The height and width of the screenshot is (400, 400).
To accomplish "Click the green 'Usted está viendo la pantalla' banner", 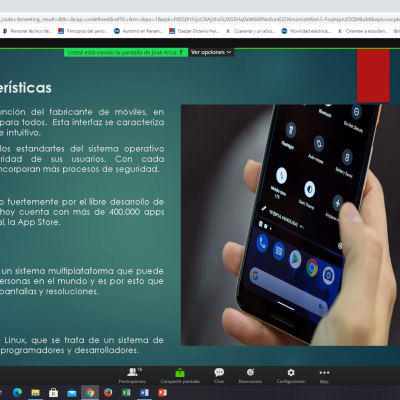I will 126,52.
